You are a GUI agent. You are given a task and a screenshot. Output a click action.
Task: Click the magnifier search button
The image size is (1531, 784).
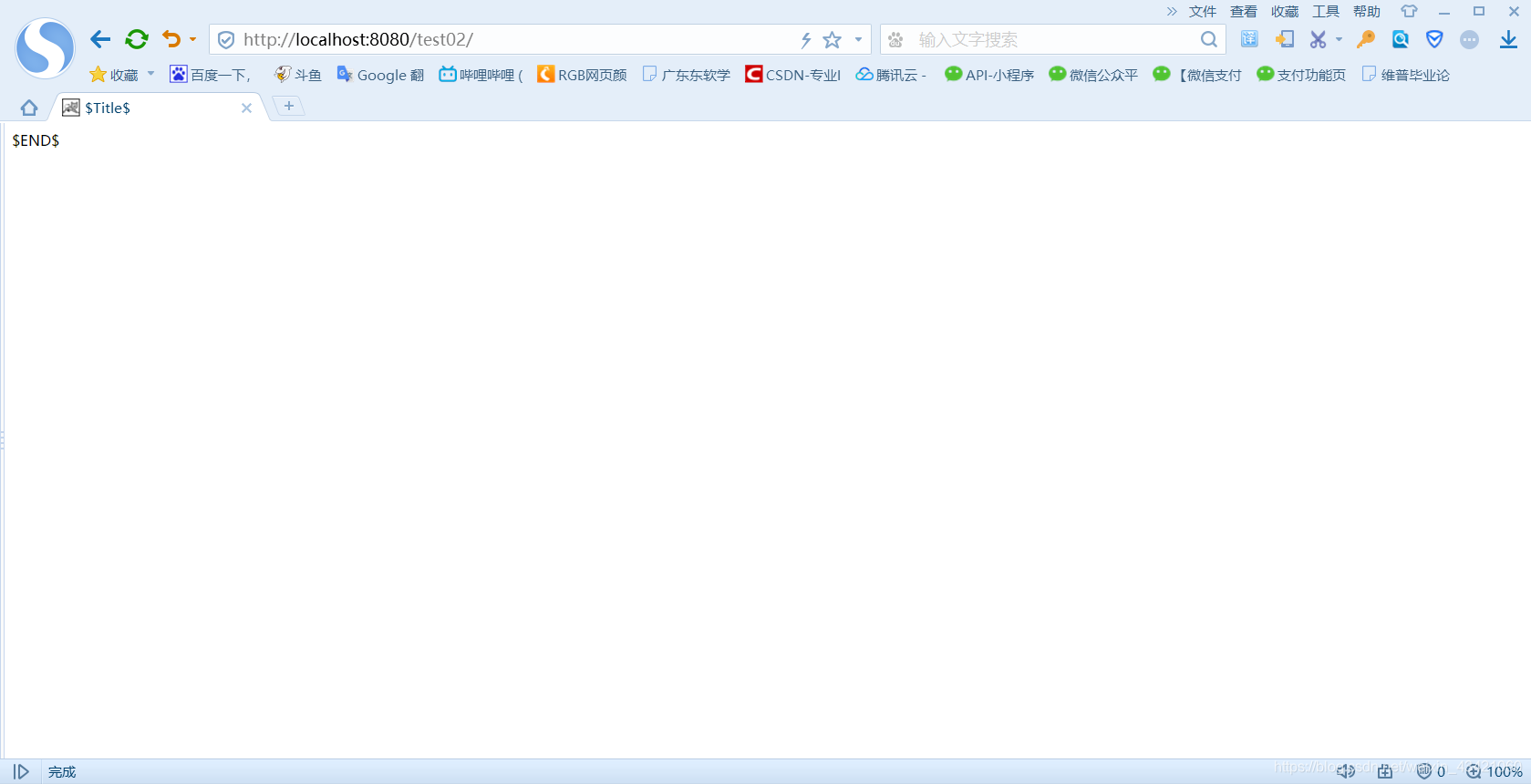pos(1209,39)
